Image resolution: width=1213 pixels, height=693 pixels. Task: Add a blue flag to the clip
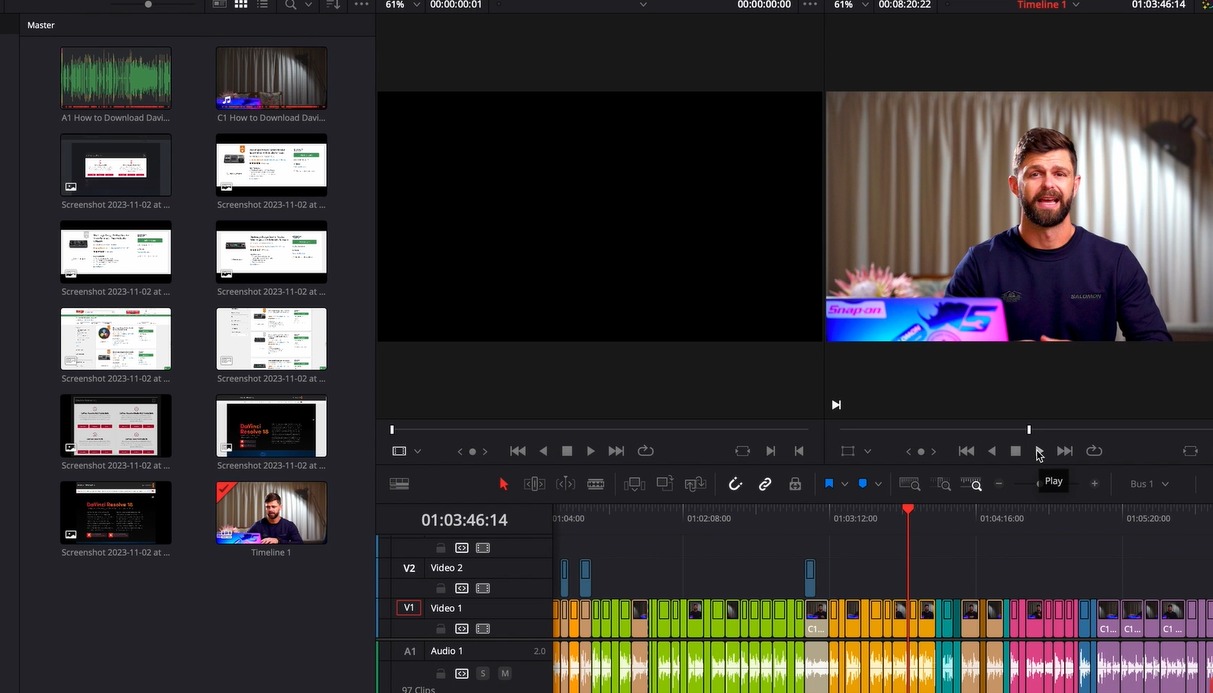[829, 484]
